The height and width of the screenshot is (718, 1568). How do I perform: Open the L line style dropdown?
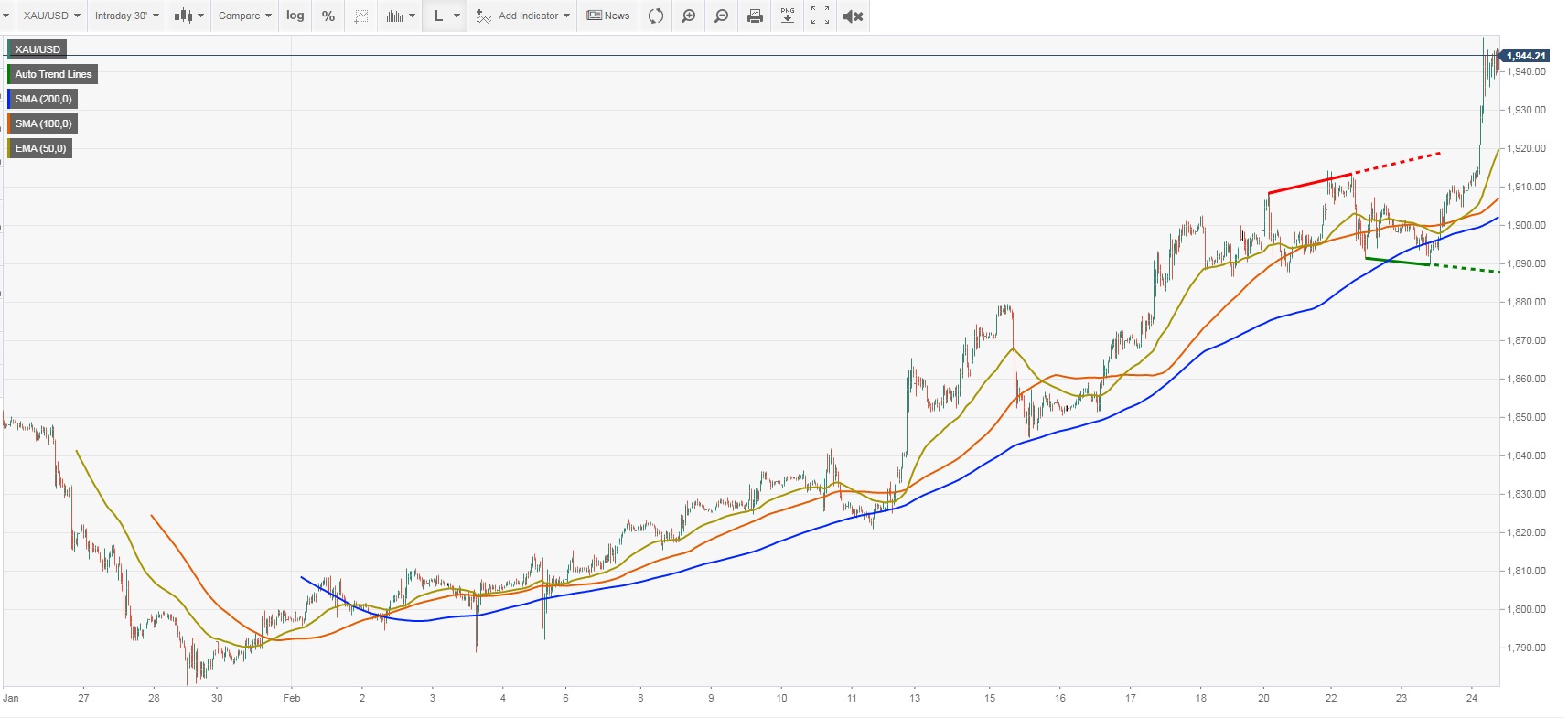pyautogui.click(x=446, y=16)
